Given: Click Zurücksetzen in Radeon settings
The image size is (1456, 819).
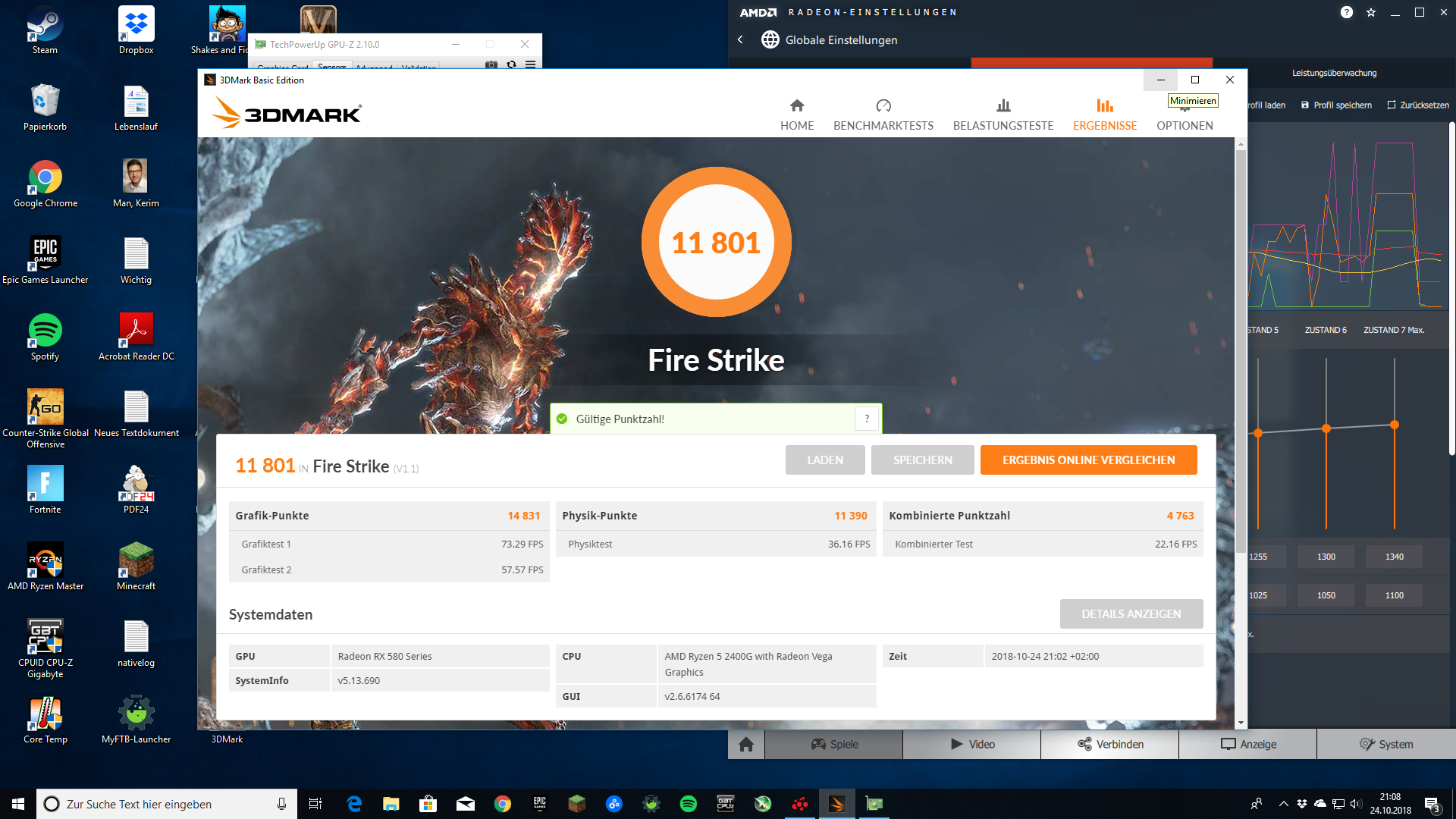Looking at the screenshot, I should pos(1417,105).
